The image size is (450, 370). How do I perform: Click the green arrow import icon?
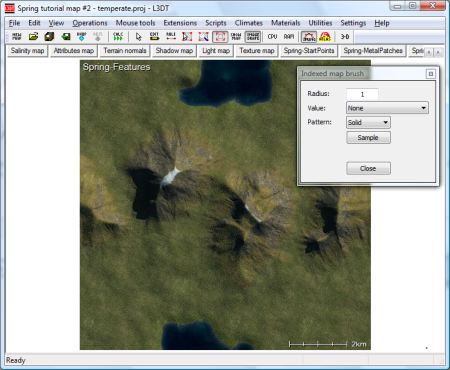click(66, 36)
